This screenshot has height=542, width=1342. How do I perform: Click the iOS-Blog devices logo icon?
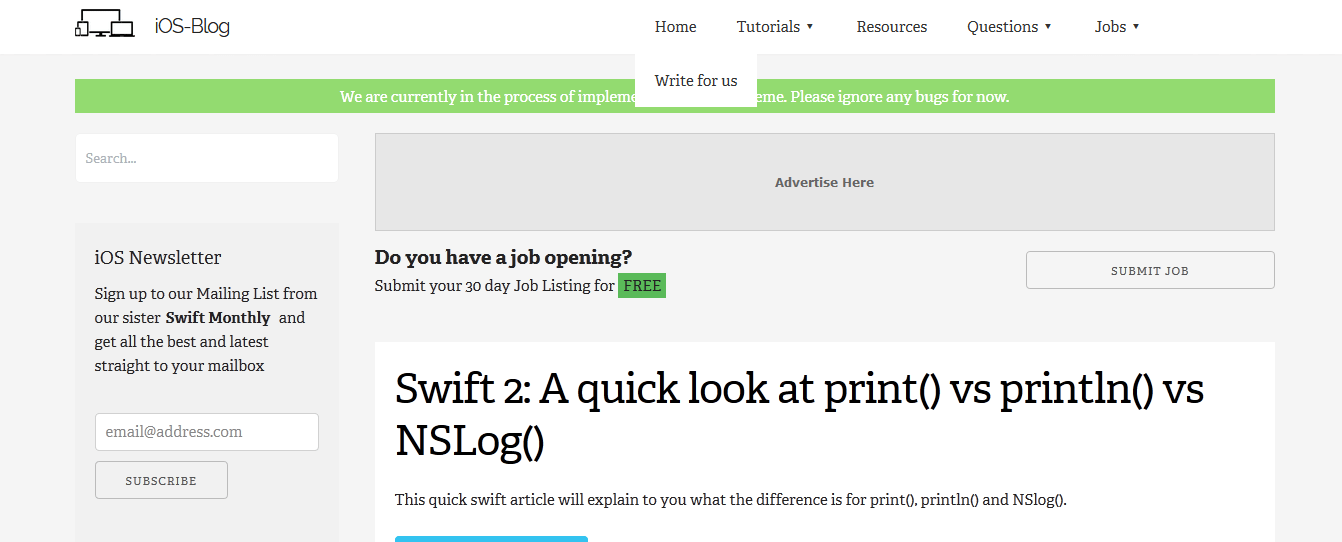coord(105,24)
